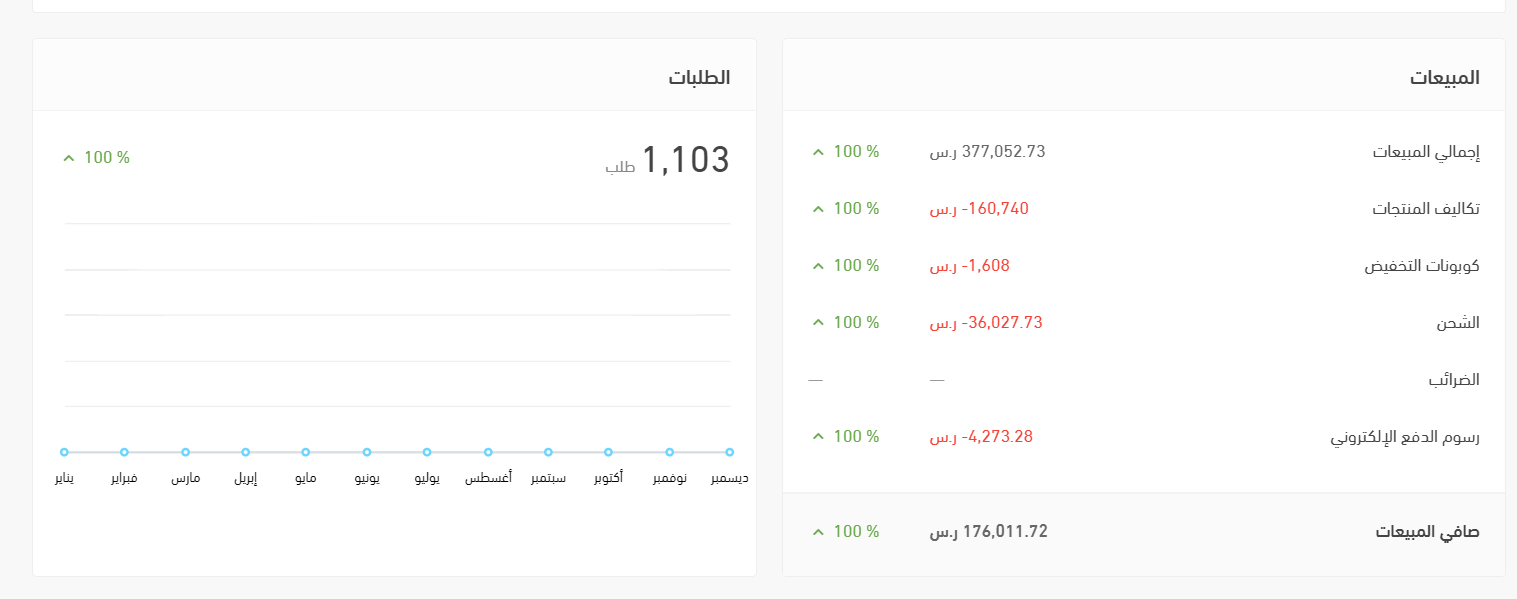
Task: Click the 176,011.72 net sales amount
Action: coord(1004,531)
